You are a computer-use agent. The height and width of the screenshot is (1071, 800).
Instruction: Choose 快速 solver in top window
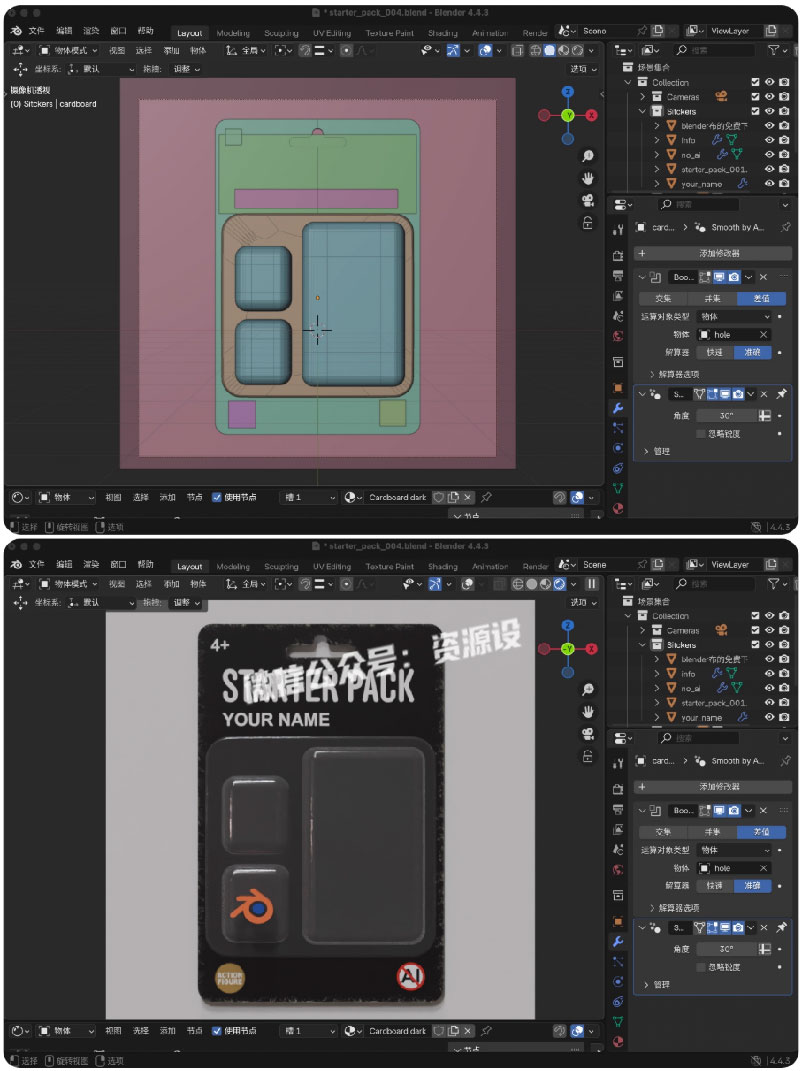click(x=715, y=352)
